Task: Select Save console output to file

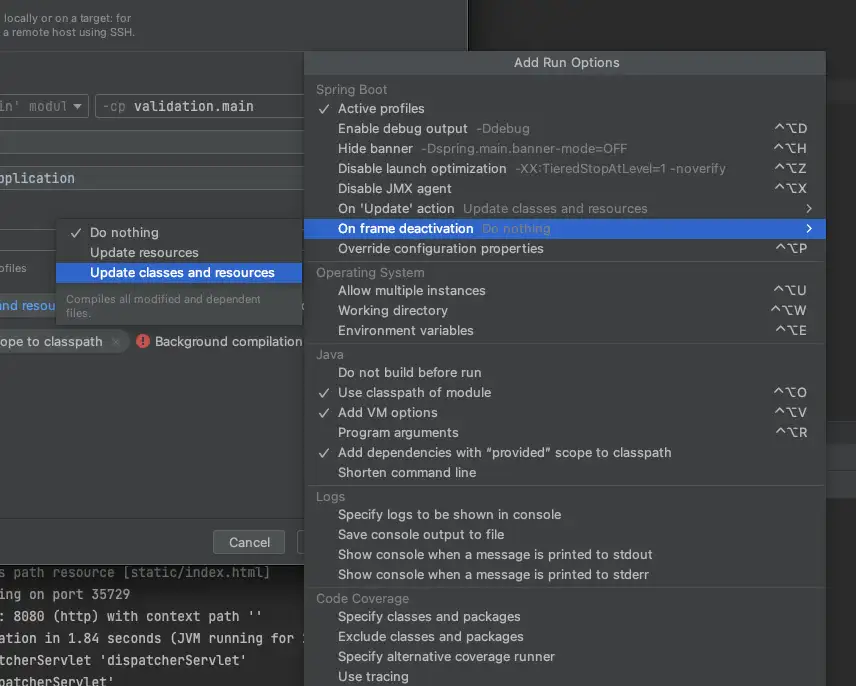Action: point(565,534)
